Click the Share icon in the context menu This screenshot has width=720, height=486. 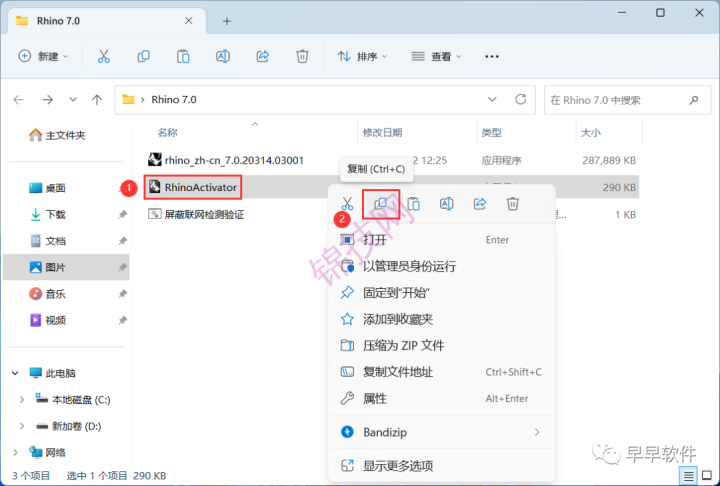coord(480,203)
